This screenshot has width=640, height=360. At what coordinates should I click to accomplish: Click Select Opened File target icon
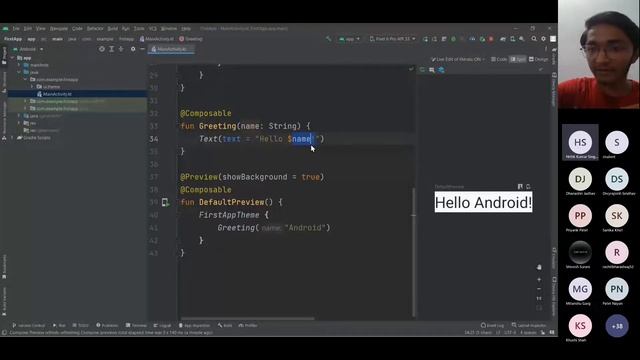click(102, 49)
